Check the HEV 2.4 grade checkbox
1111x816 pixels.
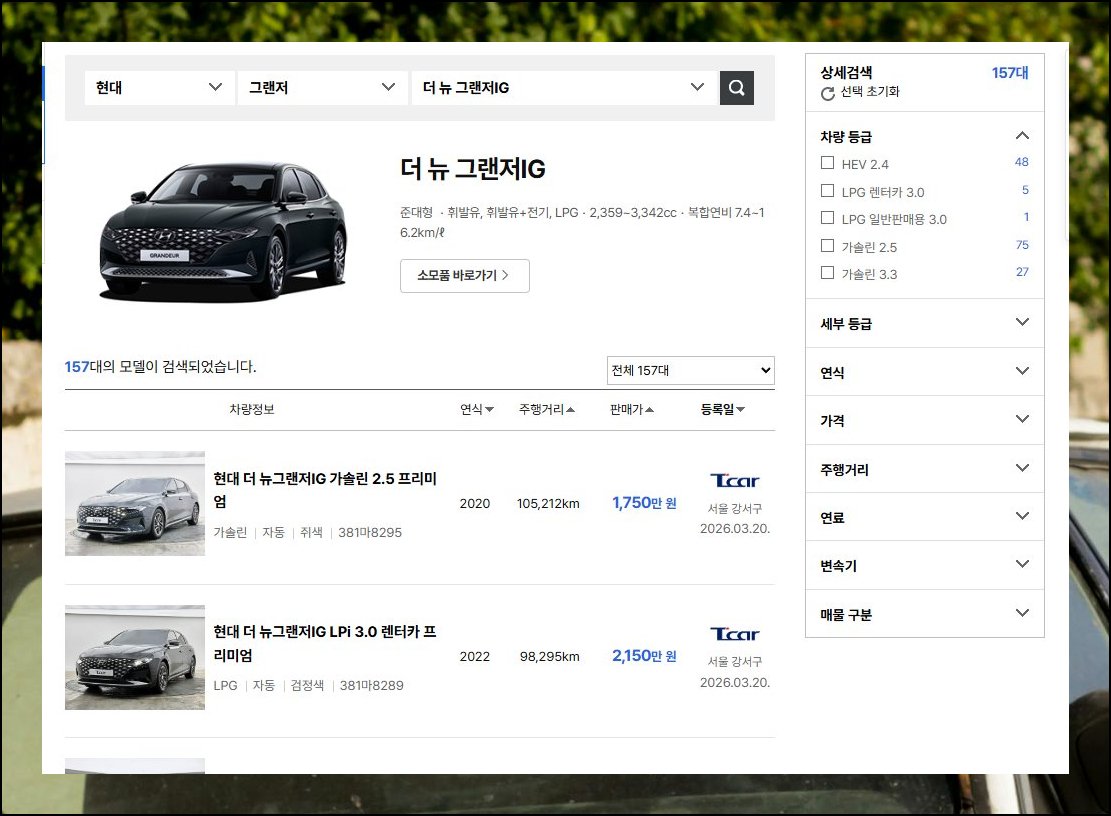[x=827, y=163]
